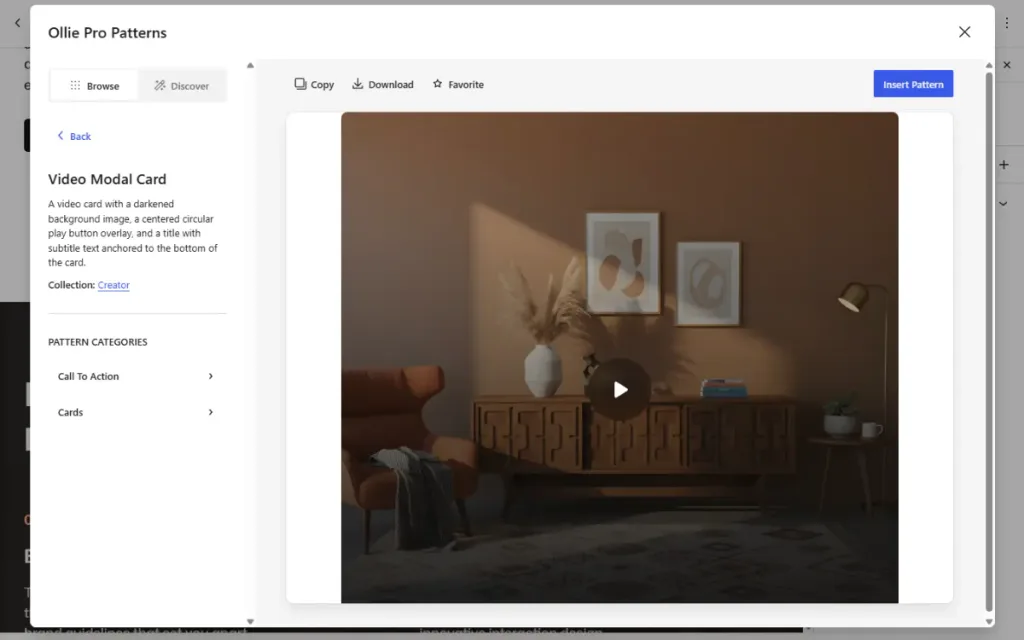The height and width of the screenshot is (640, 1024).
Task: Click the PATTERN CATEGORIES label
Action: point(97,342)
